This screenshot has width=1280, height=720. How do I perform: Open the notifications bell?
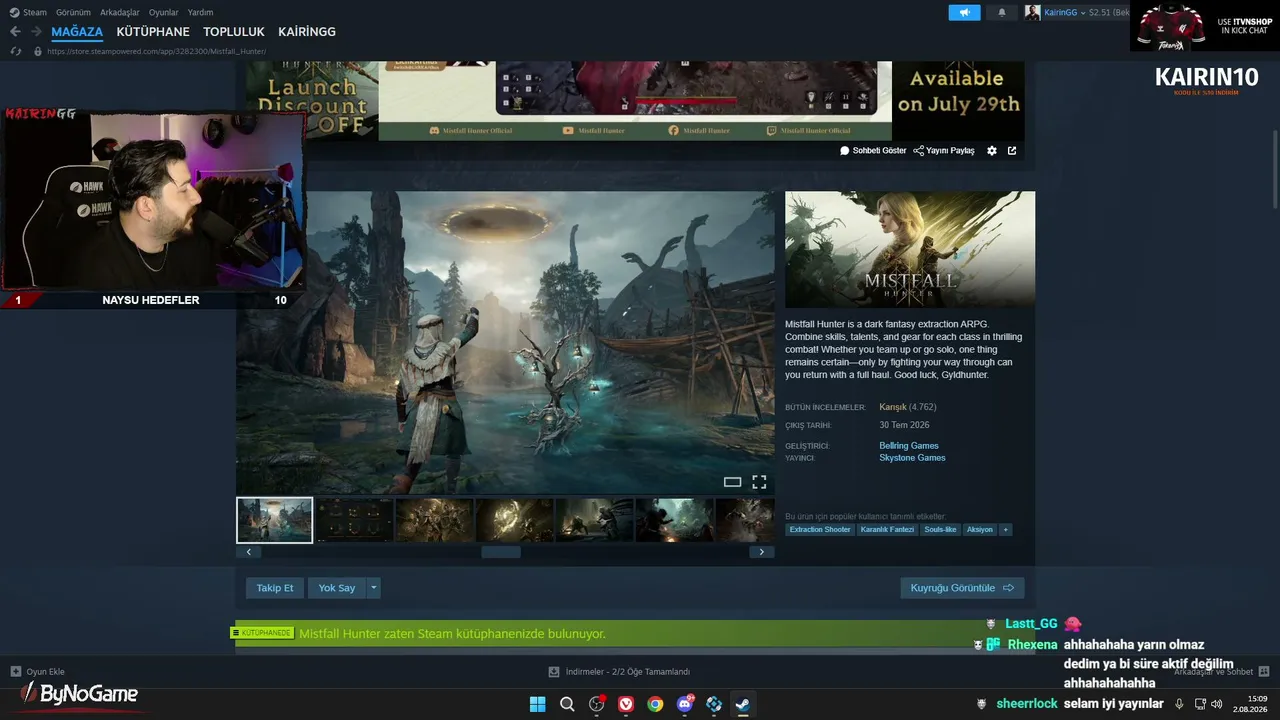click(x=1002, y=12)
